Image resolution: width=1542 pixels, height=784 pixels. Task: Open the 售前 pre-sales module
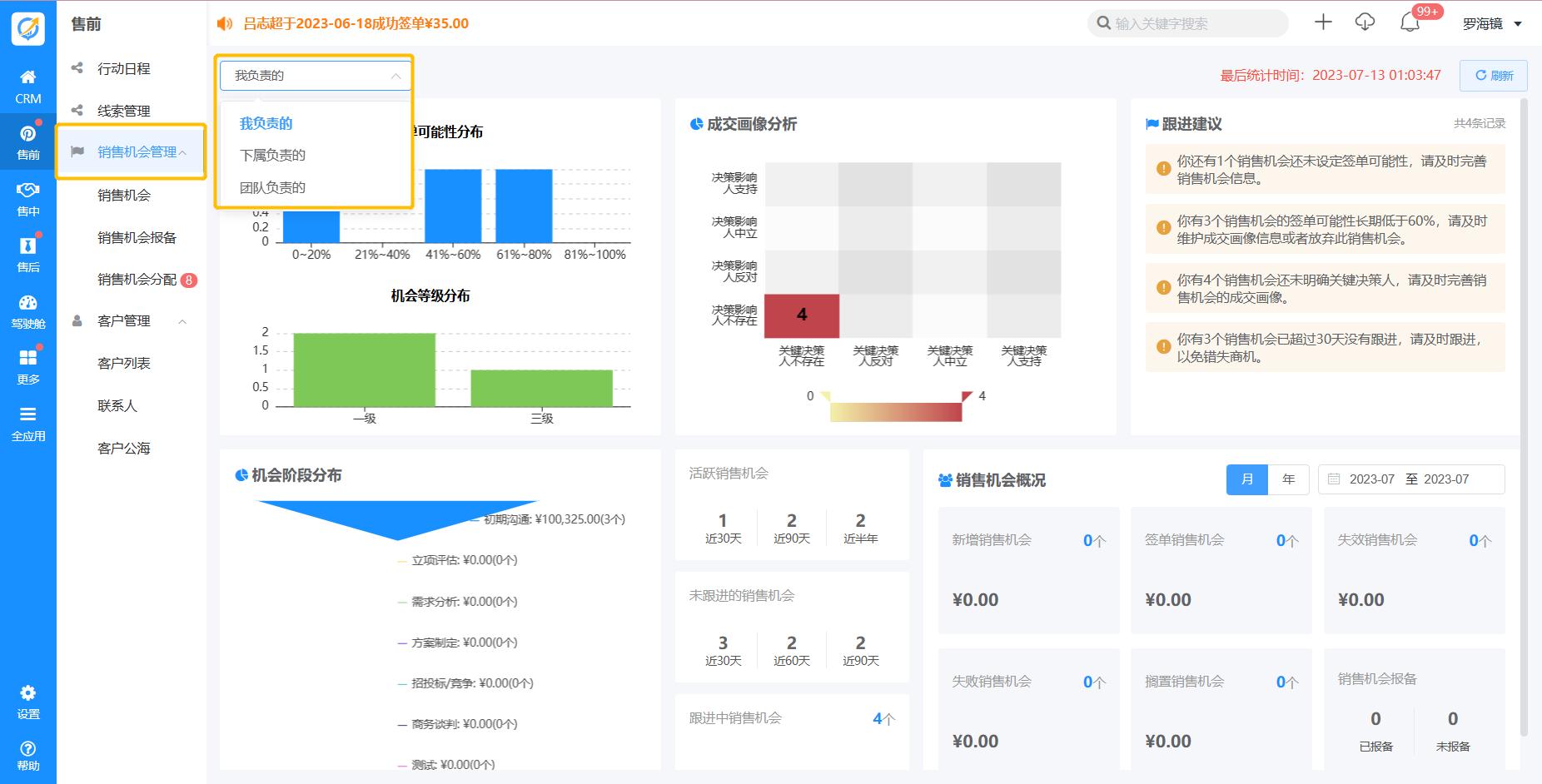(27, 142)
